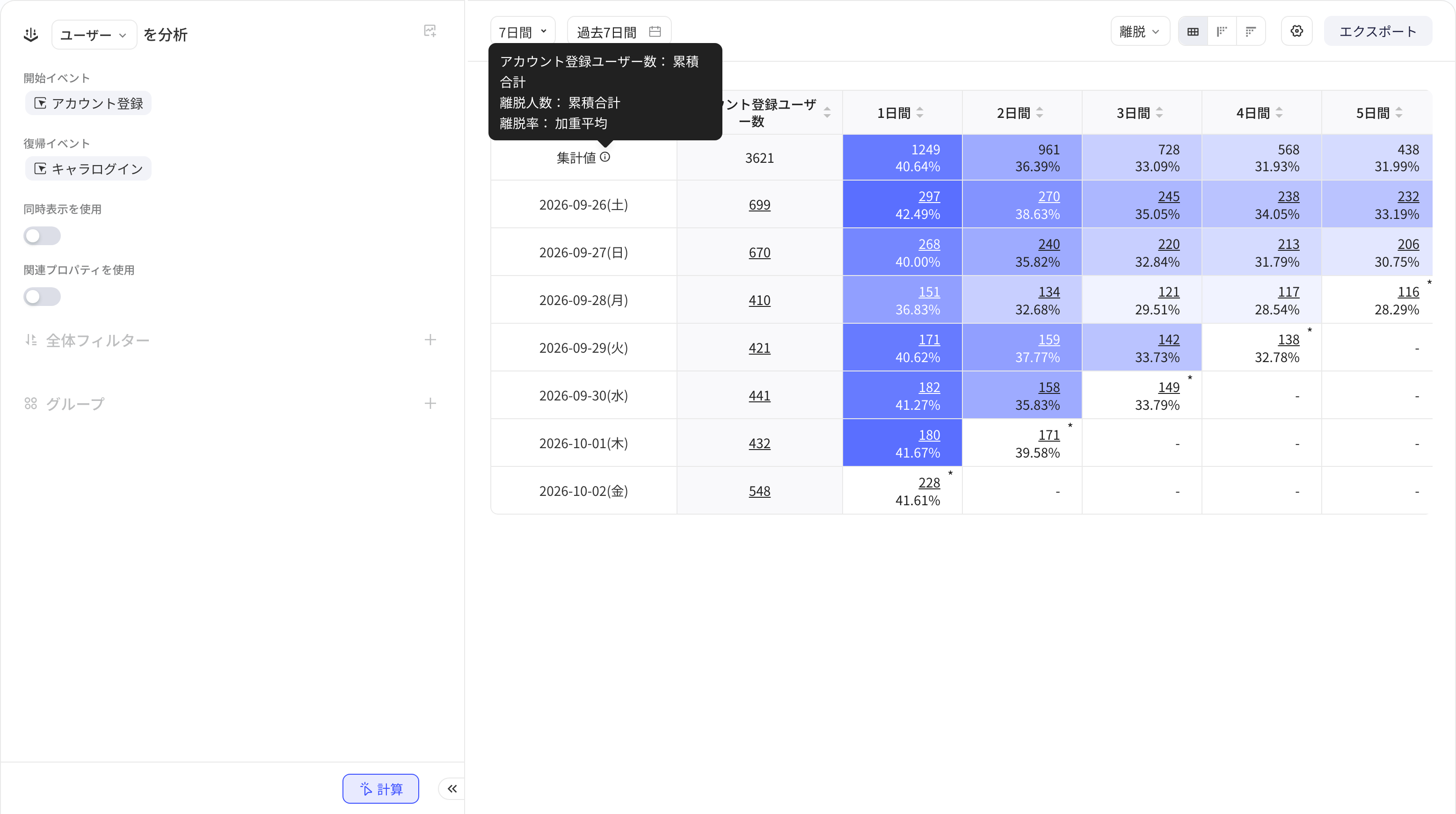Add a 全体フィルター with the plus icon
The width and height of the screenshot is (1456, 814).
[430, 340]
